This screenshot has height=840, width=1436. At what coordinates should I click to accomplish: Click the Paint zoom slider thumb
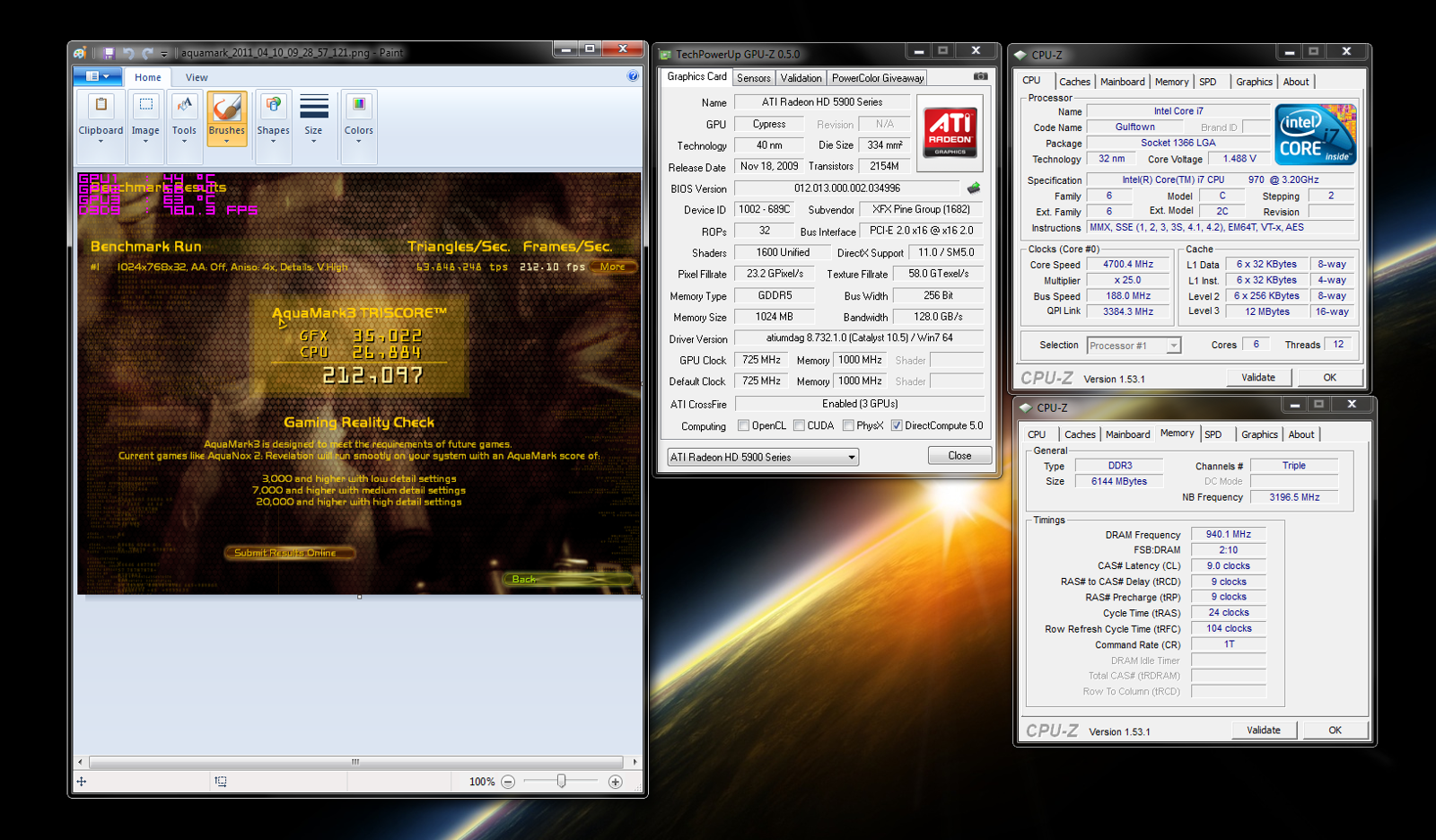coord(561,782)
